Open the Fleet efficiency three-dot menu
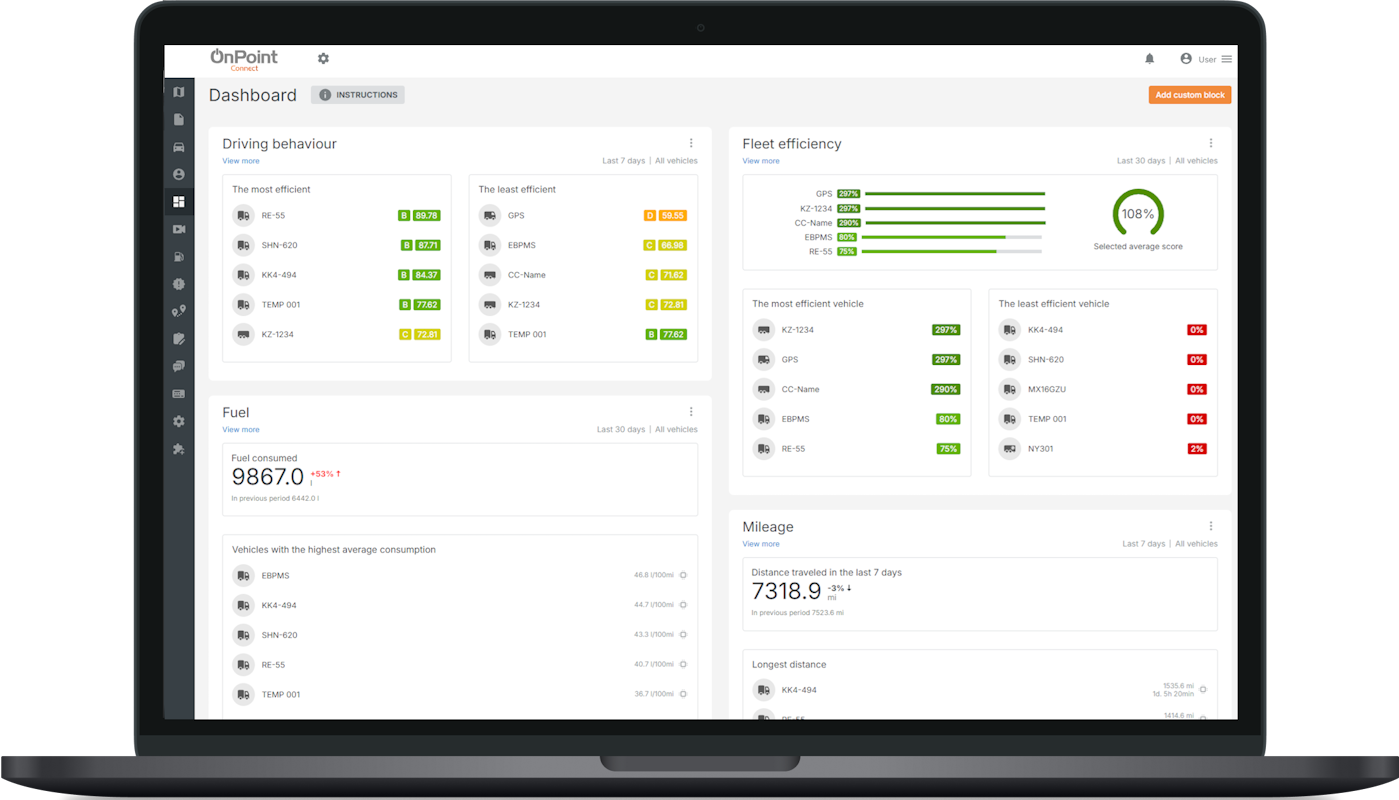The width and height of the screenshot is (1399, 800). 1211,143
